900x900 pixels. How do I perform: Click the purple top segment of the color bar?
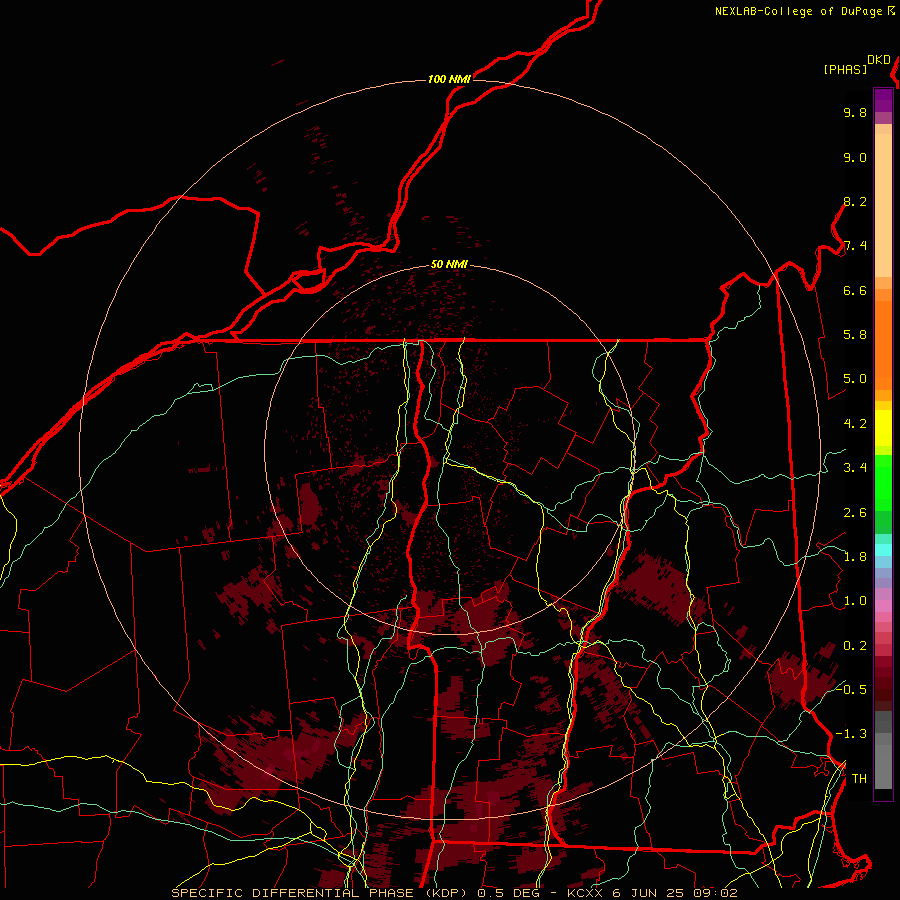pyautogui.click(x=883, y=100)
